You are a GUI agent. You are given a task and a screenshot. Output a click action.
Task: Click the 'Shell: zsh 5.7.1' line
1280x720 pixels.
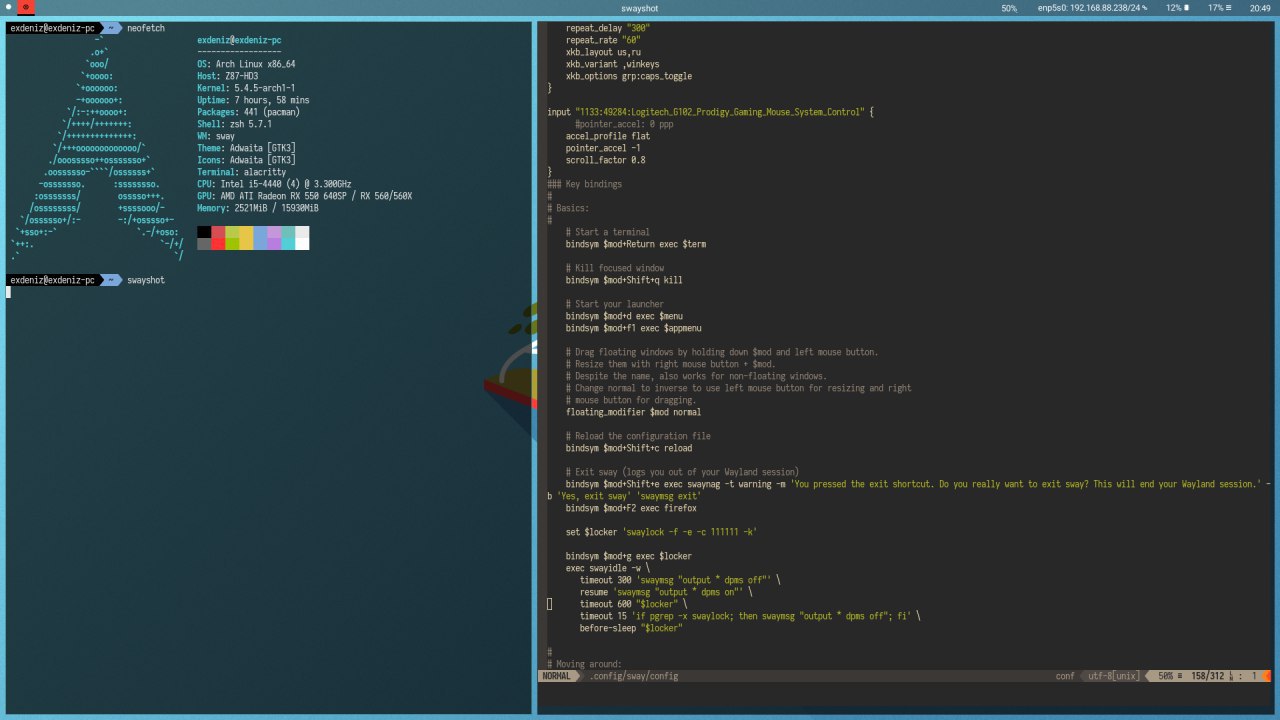tap(234, 124)
